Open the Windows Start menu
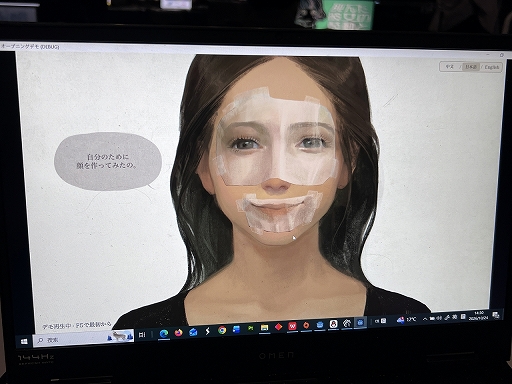Viewport: 512px width, 384px height. coord(24,341)
